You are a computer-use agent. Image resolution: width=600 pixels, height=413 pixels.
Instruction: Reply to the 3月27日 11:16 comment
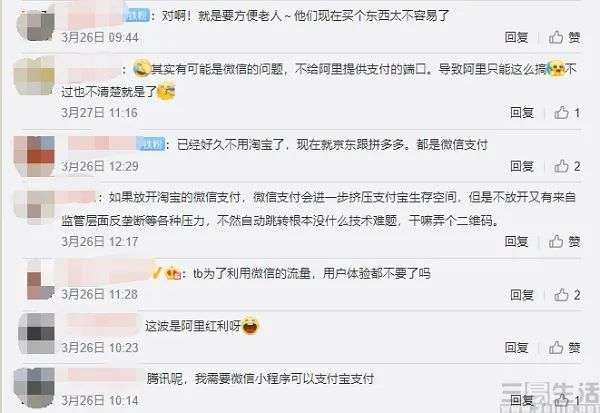pyautogui.click(x=522, y=113)
